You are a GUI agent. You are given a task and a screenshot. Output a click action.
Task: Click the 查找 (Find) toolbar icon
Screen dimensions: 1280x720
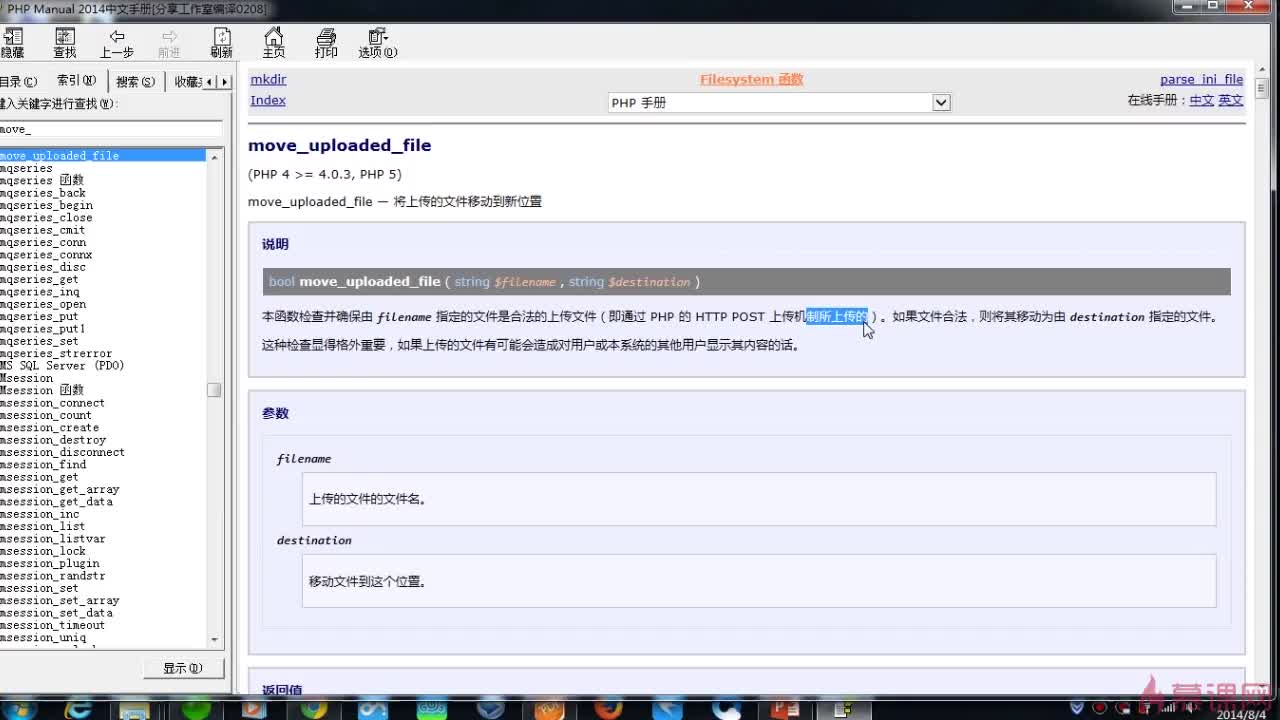65,43
